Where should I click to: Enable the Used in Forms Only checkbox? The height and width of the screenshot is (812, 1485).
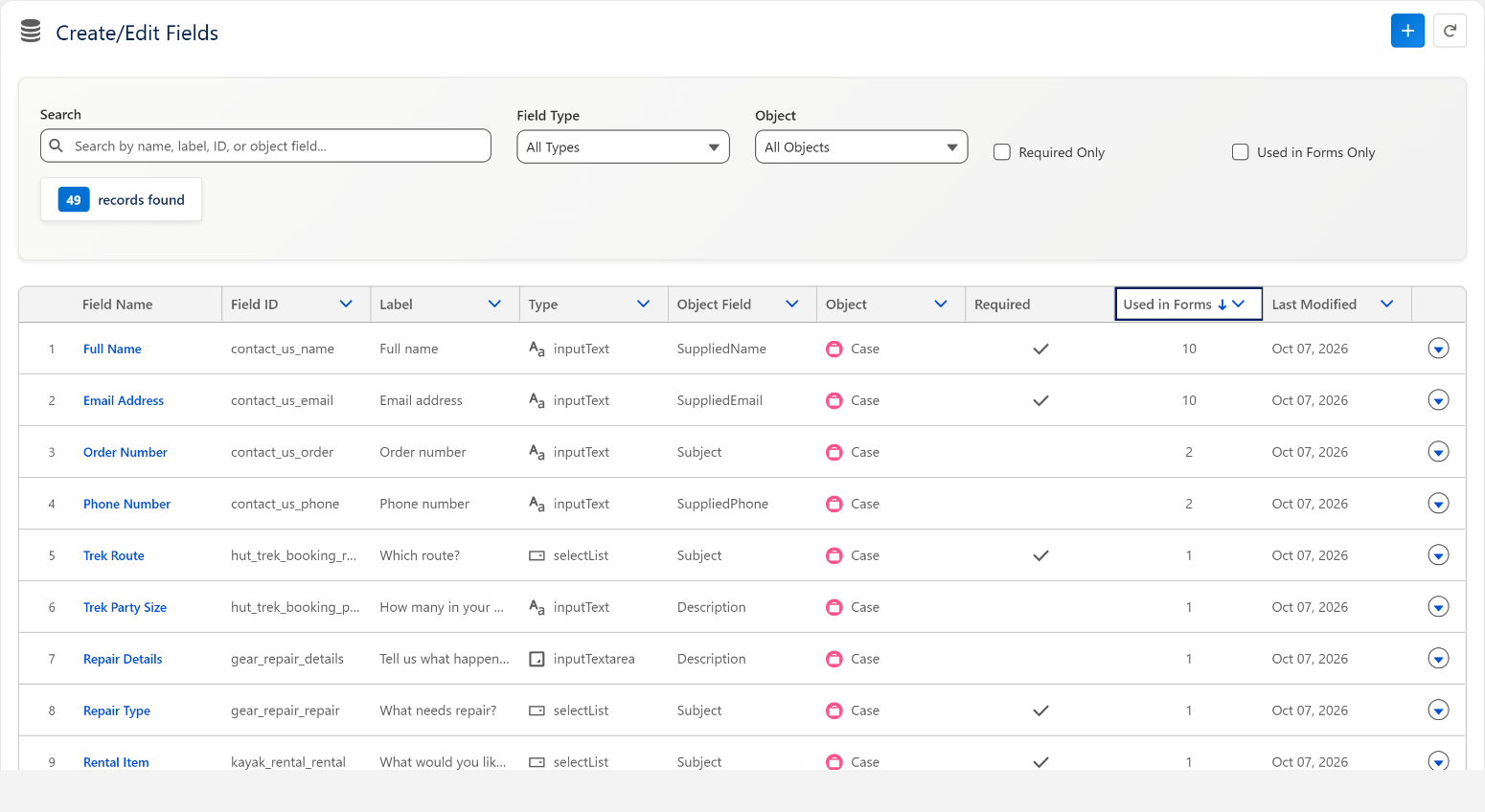coord(1241,152)
